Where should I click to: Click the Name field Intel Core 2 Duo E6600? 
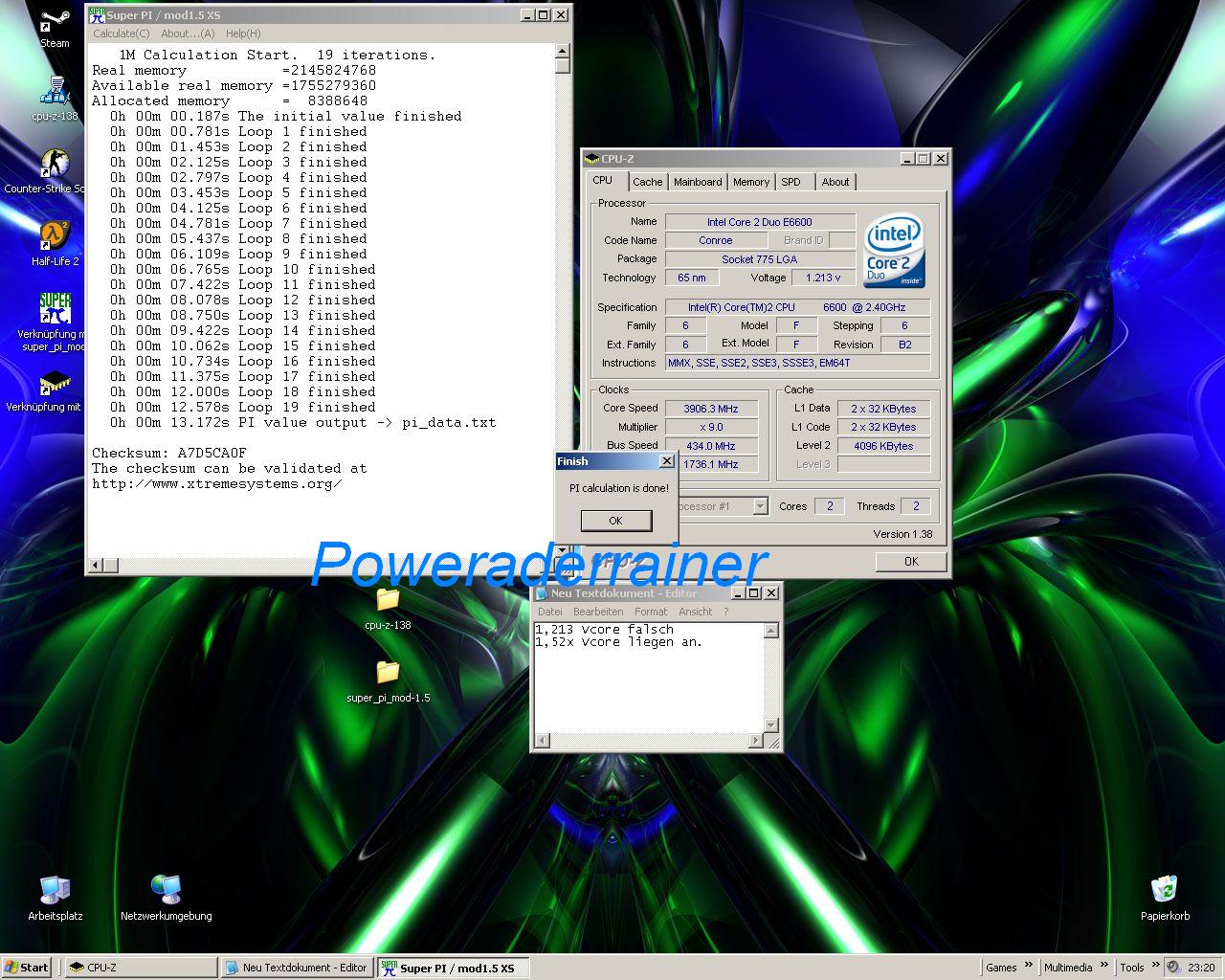pyautogui.click(x=760, y=222)
